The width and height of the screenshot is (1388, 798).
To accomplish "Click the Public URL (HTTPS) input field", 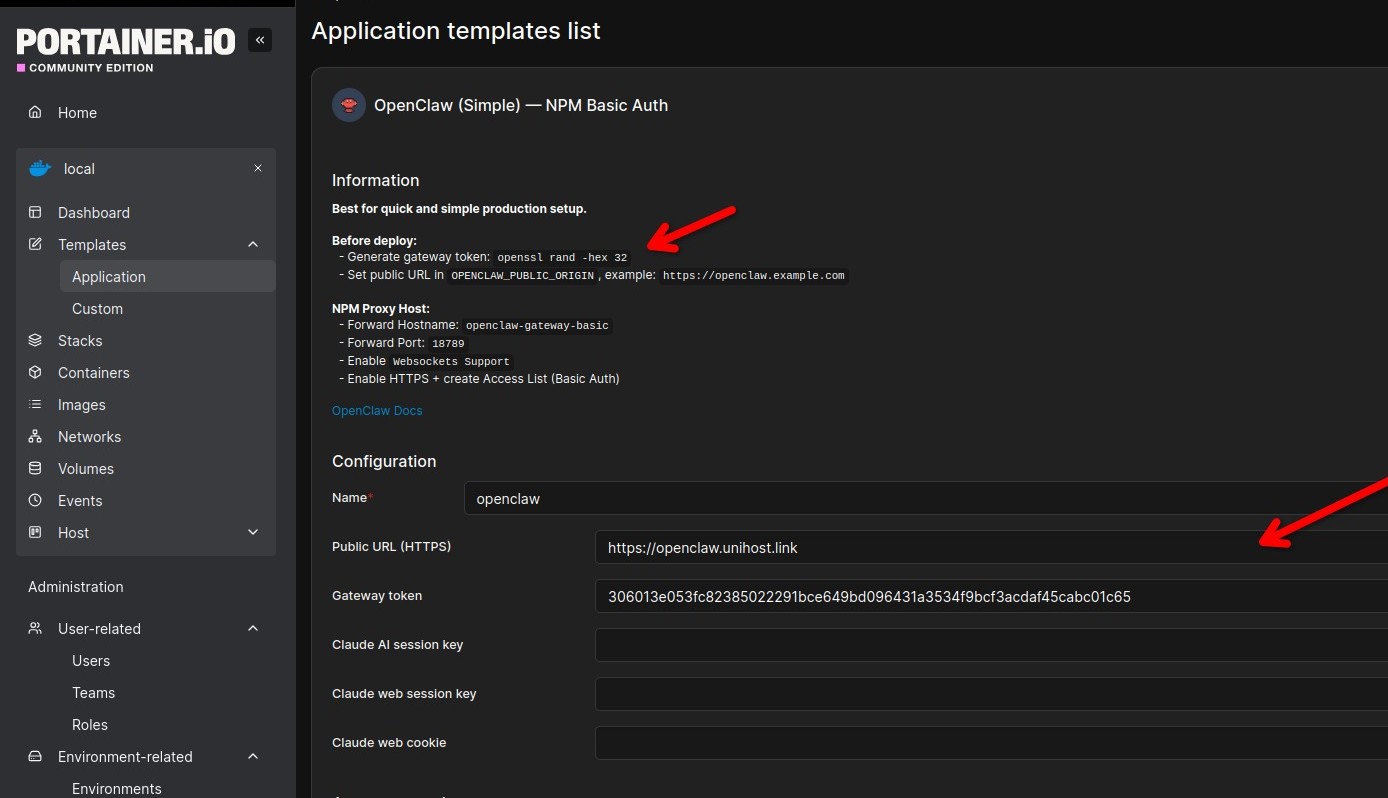I will coord(991,547).
